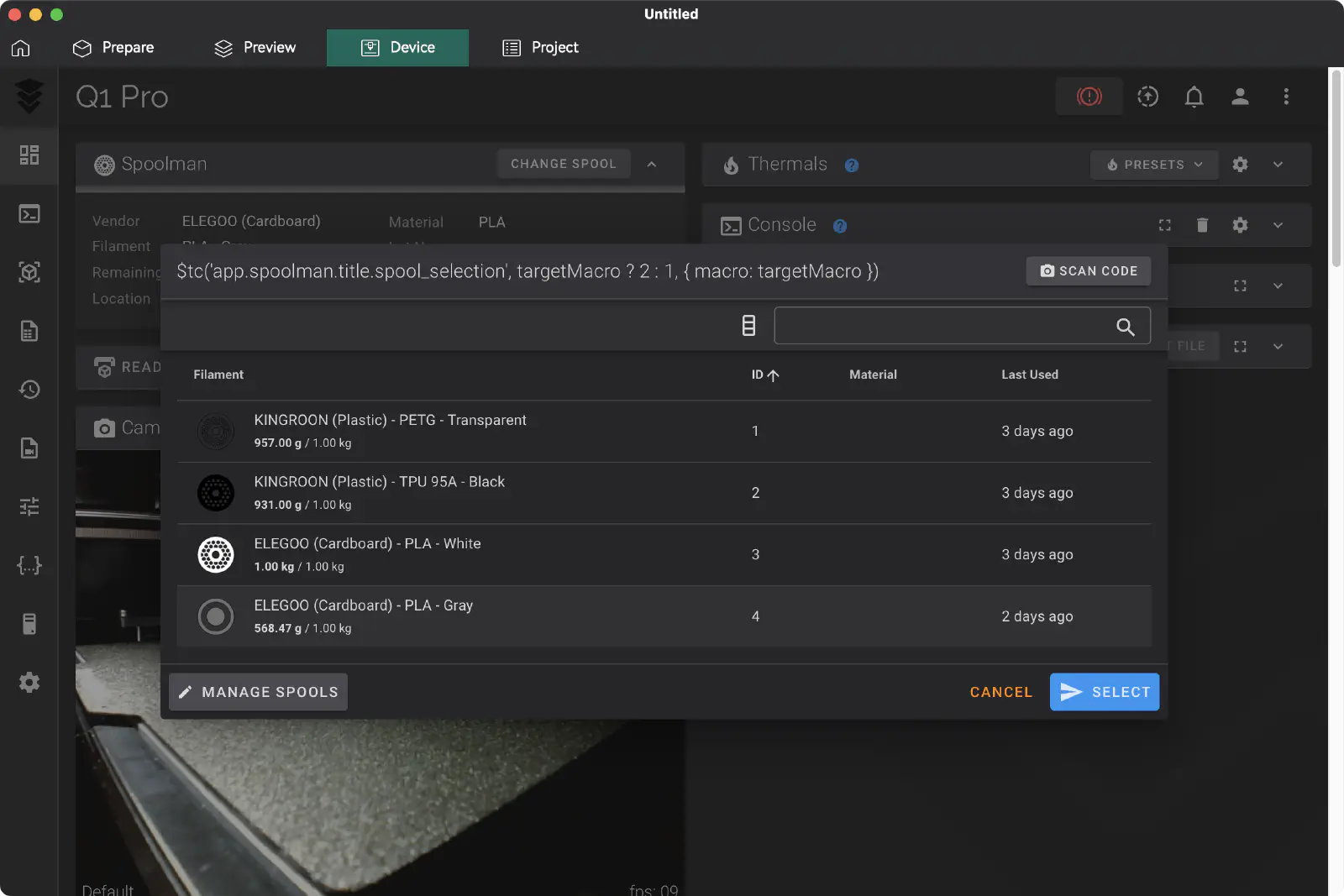Click Manage Spools button
1344x896 pixels.
point(258,692)
